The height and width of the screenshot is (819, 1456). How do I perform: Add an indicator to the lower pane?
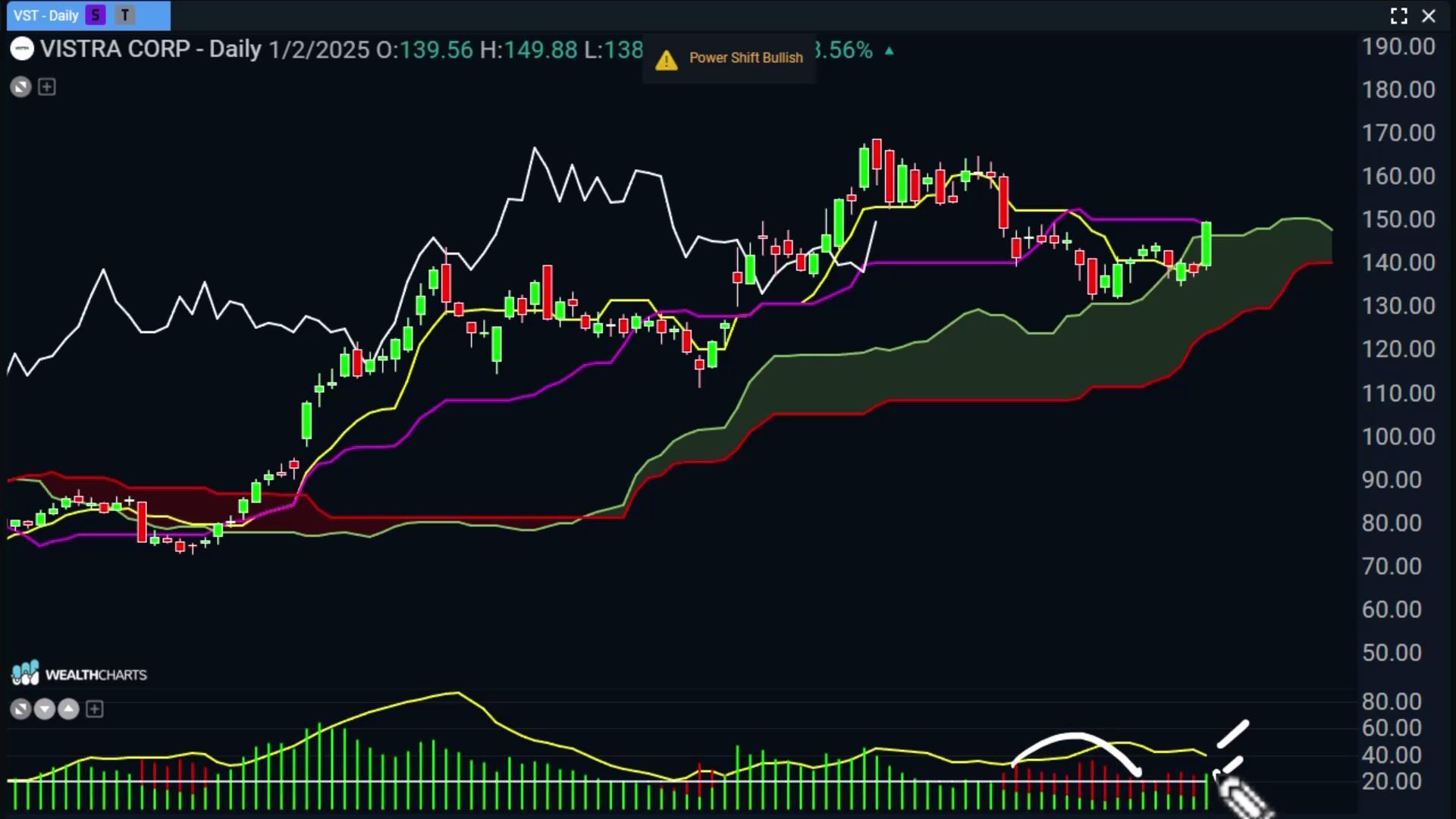click(95, 709)
